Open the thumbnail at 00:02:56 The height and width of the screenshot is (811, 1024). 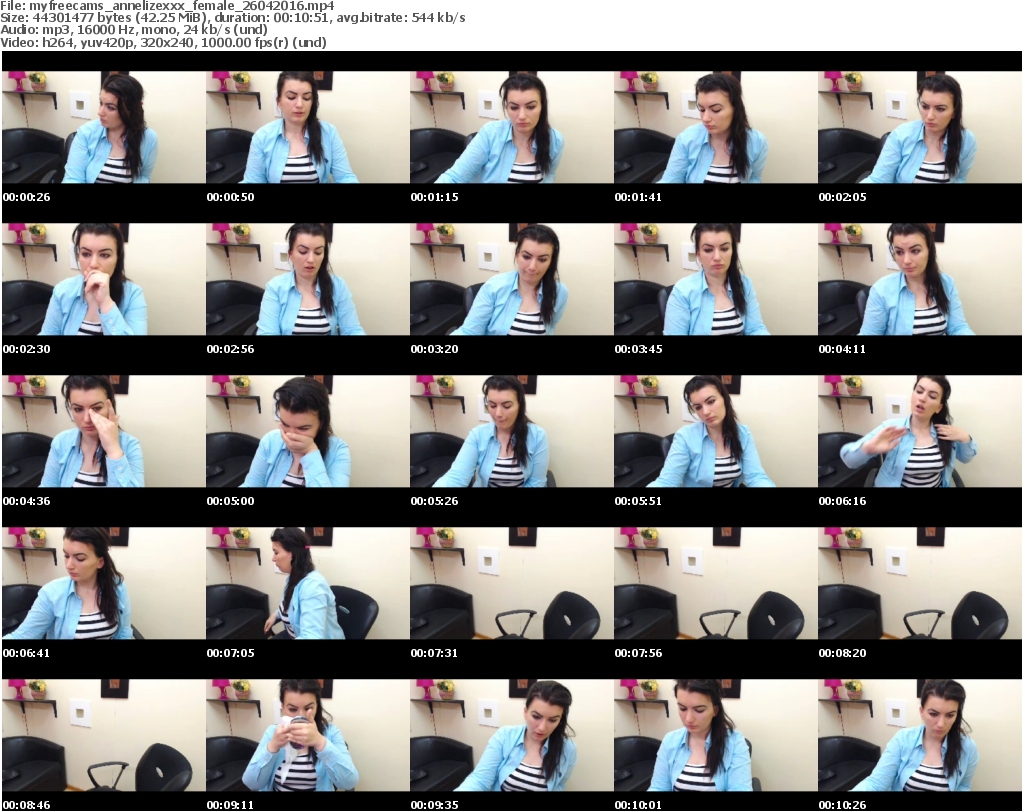click(x=308, y=279)
